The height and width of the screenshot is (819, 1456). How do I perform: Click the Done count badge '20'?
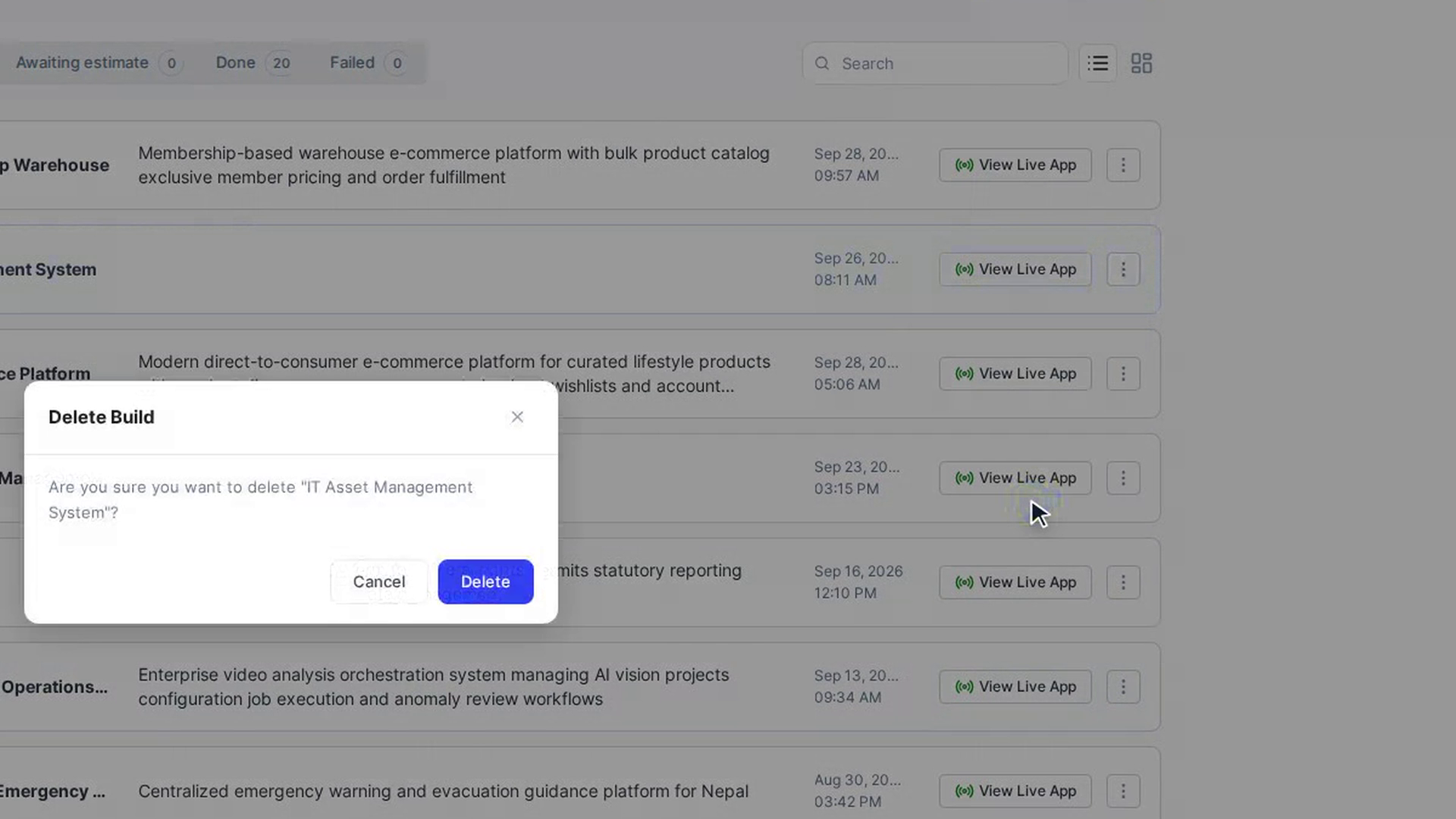281,63
